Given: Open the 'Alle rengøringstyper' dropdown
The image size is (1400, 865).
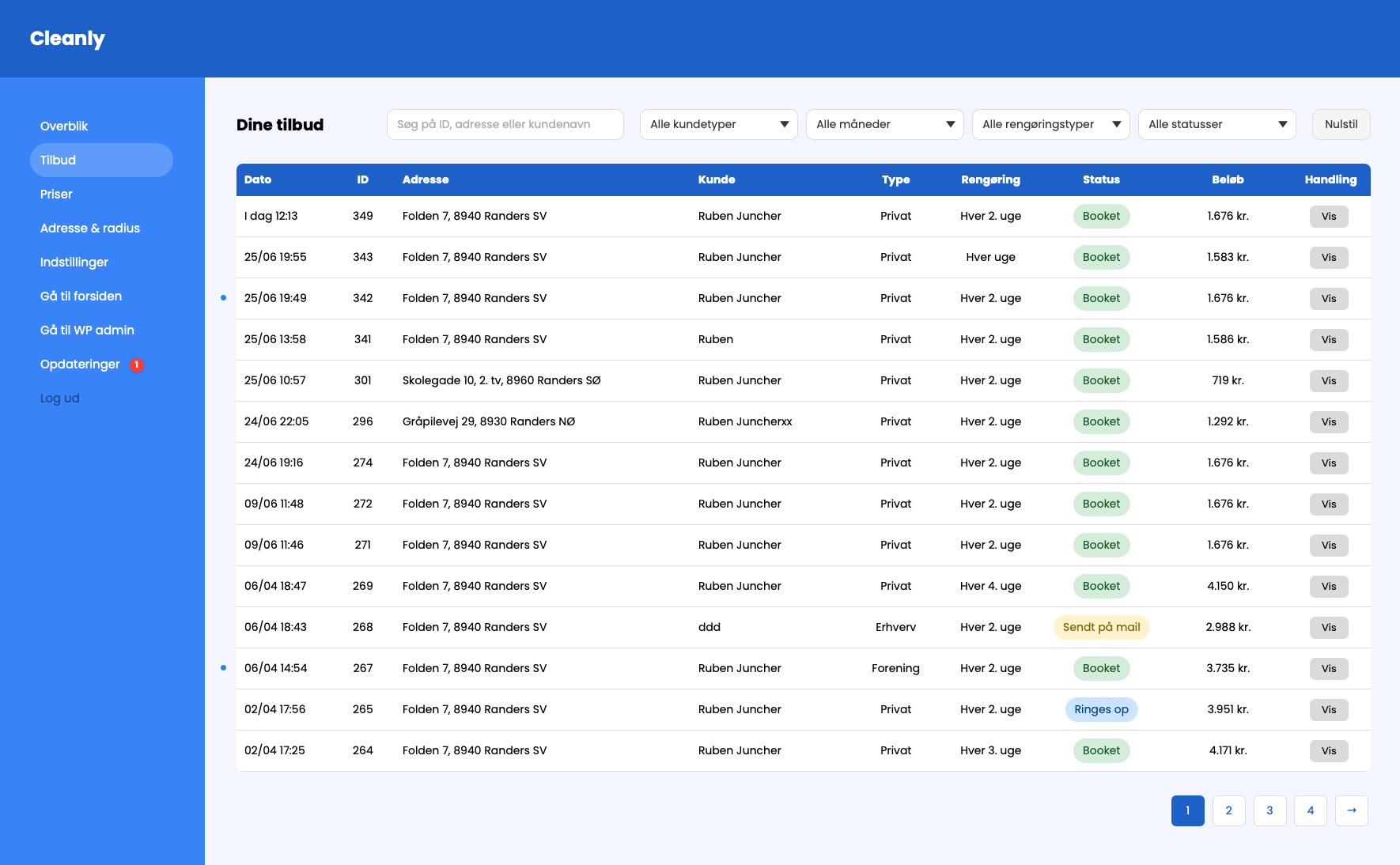Looking at the screenshot, I should point(1050,124).
